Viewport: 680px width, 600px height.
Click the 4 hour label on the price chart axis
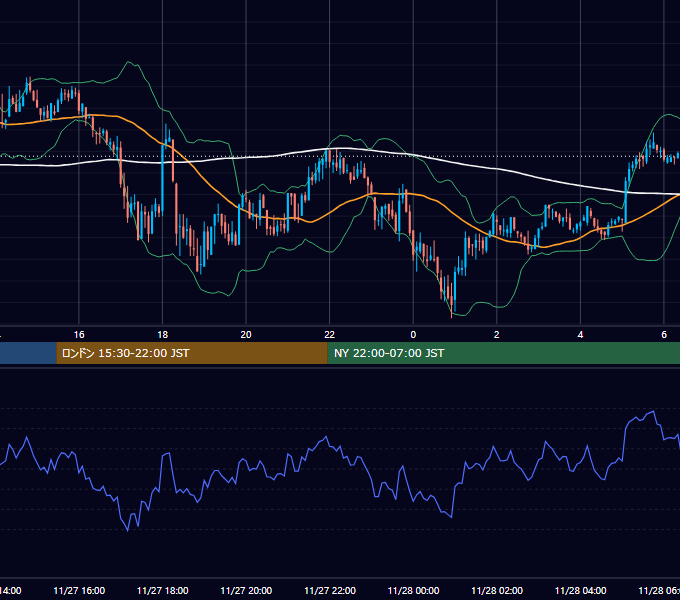click(x=580, y=335)
